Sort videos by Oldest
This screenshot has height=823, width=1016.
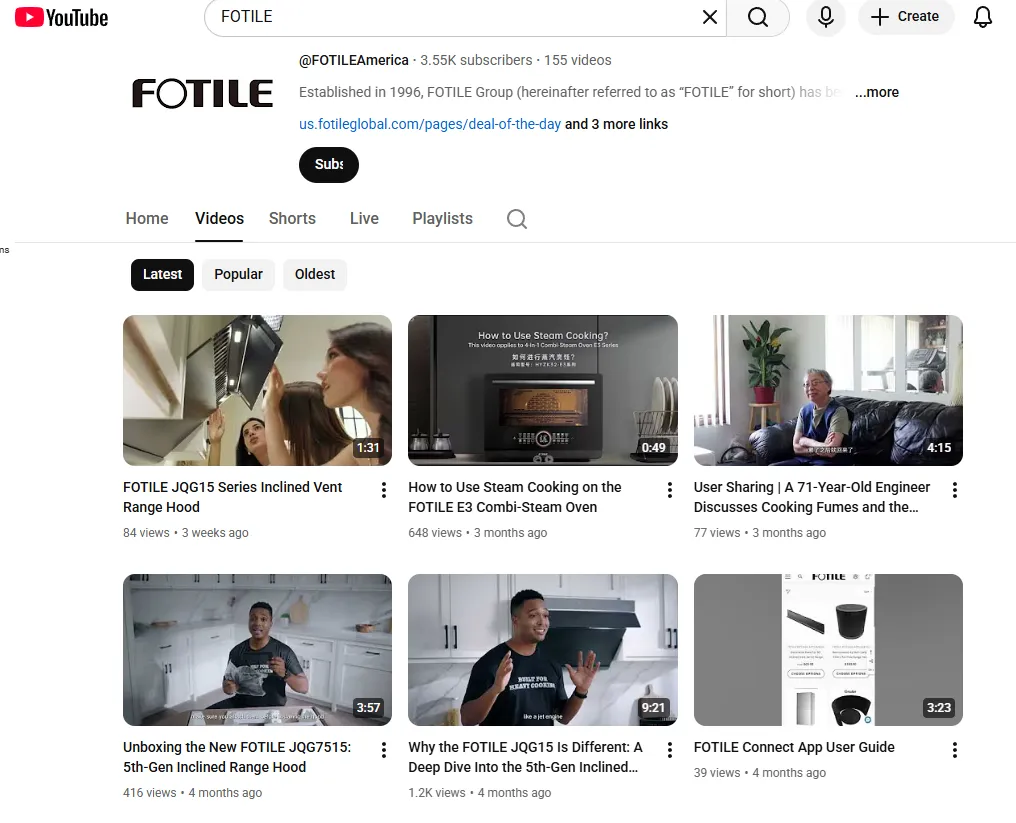click(x=315, y=275)
